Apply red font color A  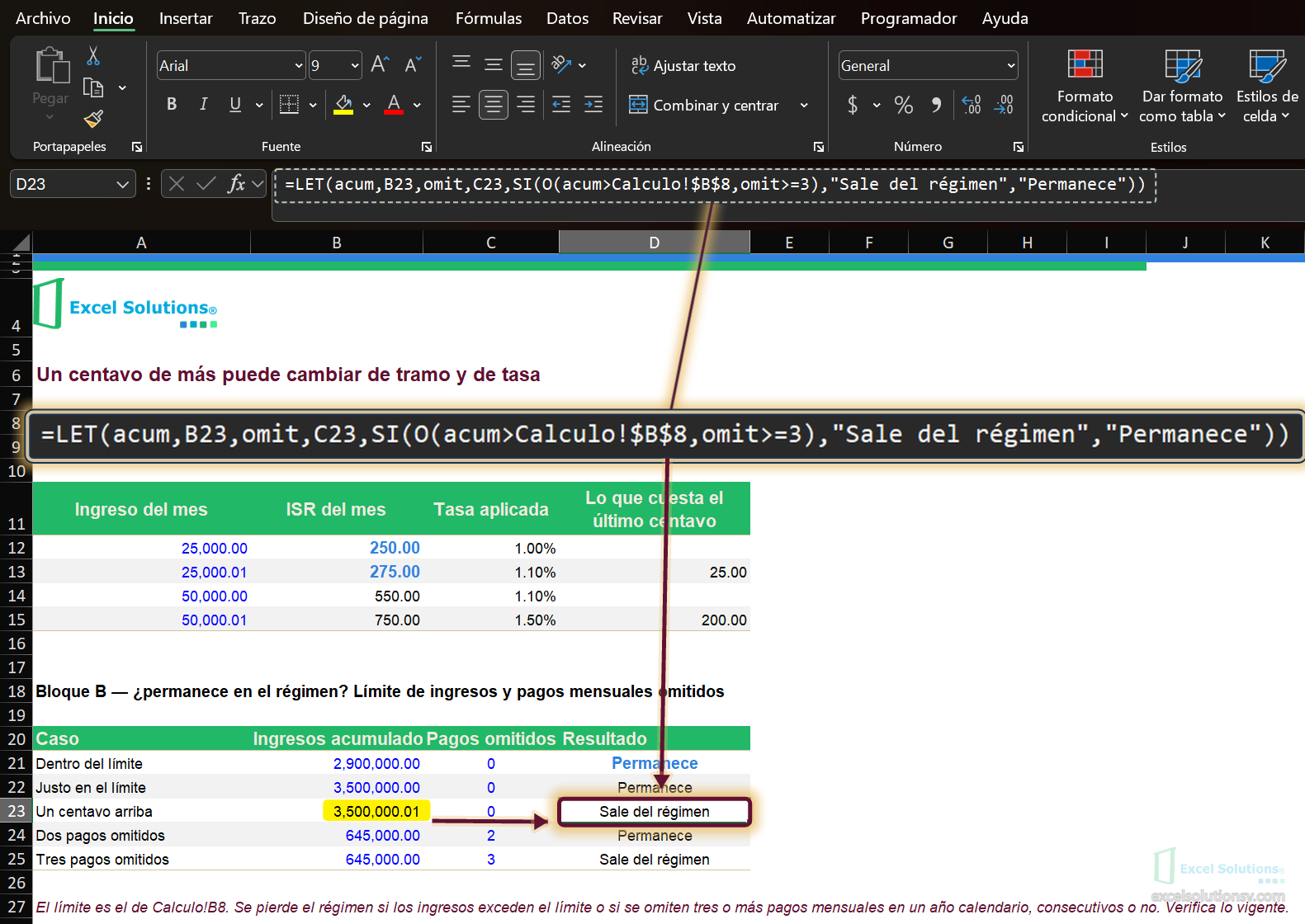pos(394,104)
